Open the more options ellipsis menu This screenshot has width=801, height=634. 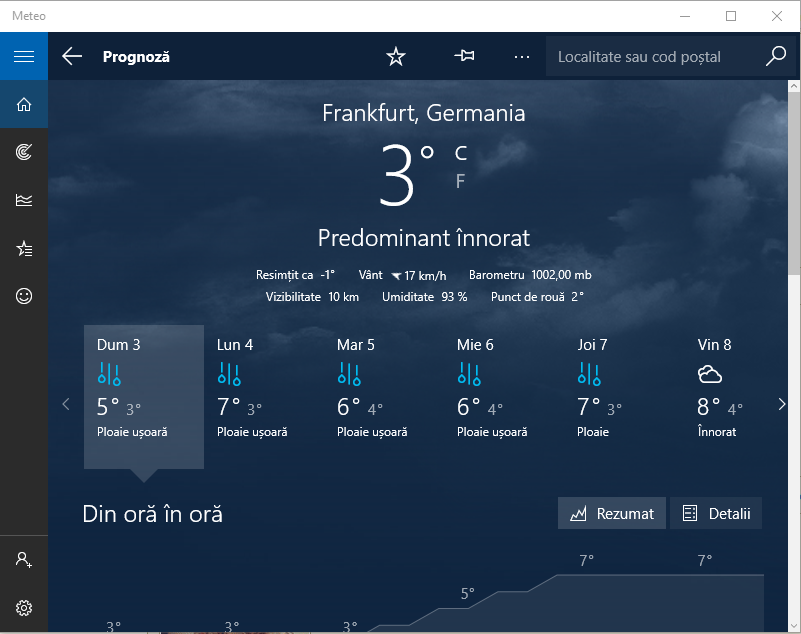click(x=522, y=56)
